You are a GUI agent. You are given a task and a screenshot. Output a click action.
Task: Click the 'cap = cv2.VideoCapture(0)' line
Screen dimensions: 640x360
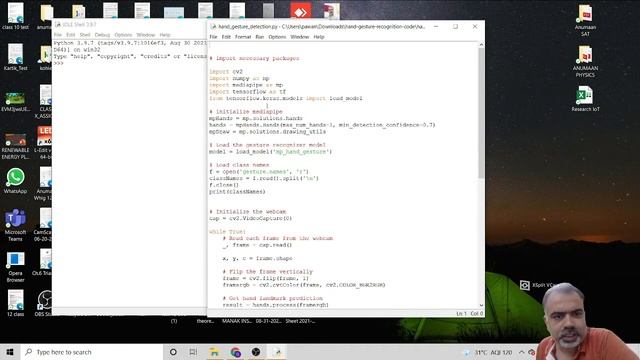click(250, 218)
